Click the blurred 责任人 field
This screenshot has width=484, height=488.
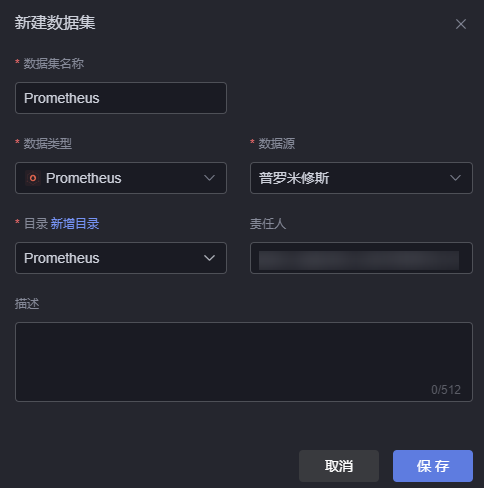pyautogui.click(x=361, y=258)
